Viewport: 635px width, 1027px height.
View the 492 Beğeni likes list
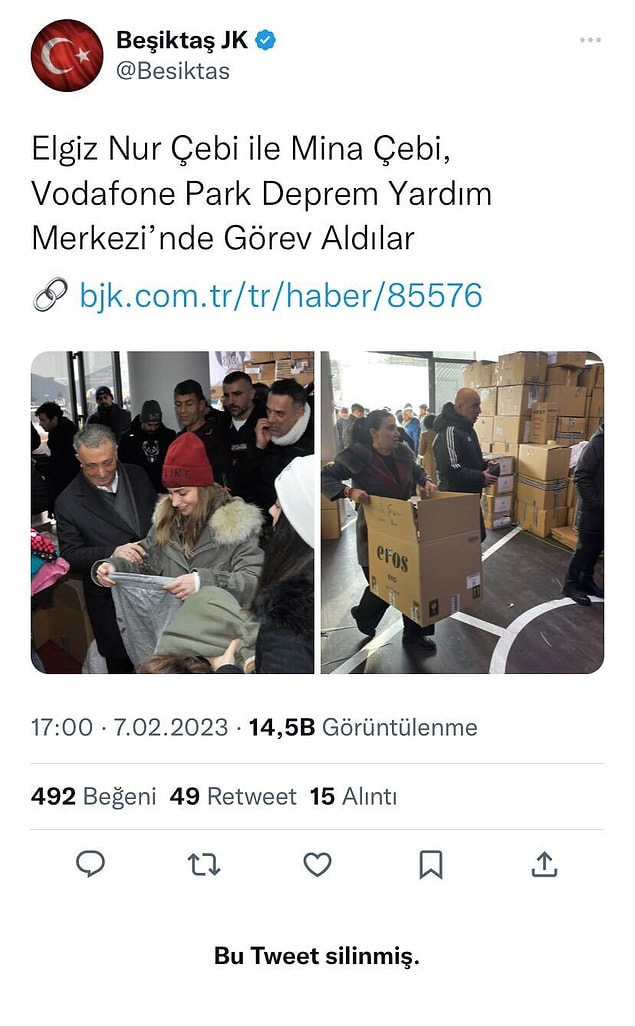click(94, 796)
